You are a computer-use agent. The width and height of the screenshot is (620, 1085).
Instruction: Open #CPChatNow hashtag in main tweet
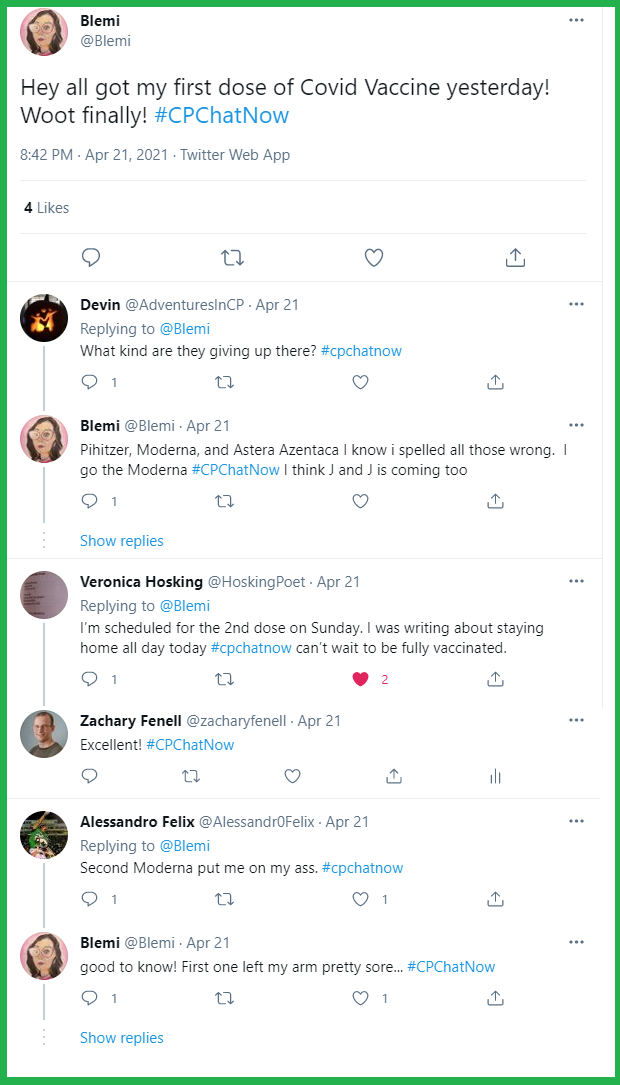tap(221, 115)
